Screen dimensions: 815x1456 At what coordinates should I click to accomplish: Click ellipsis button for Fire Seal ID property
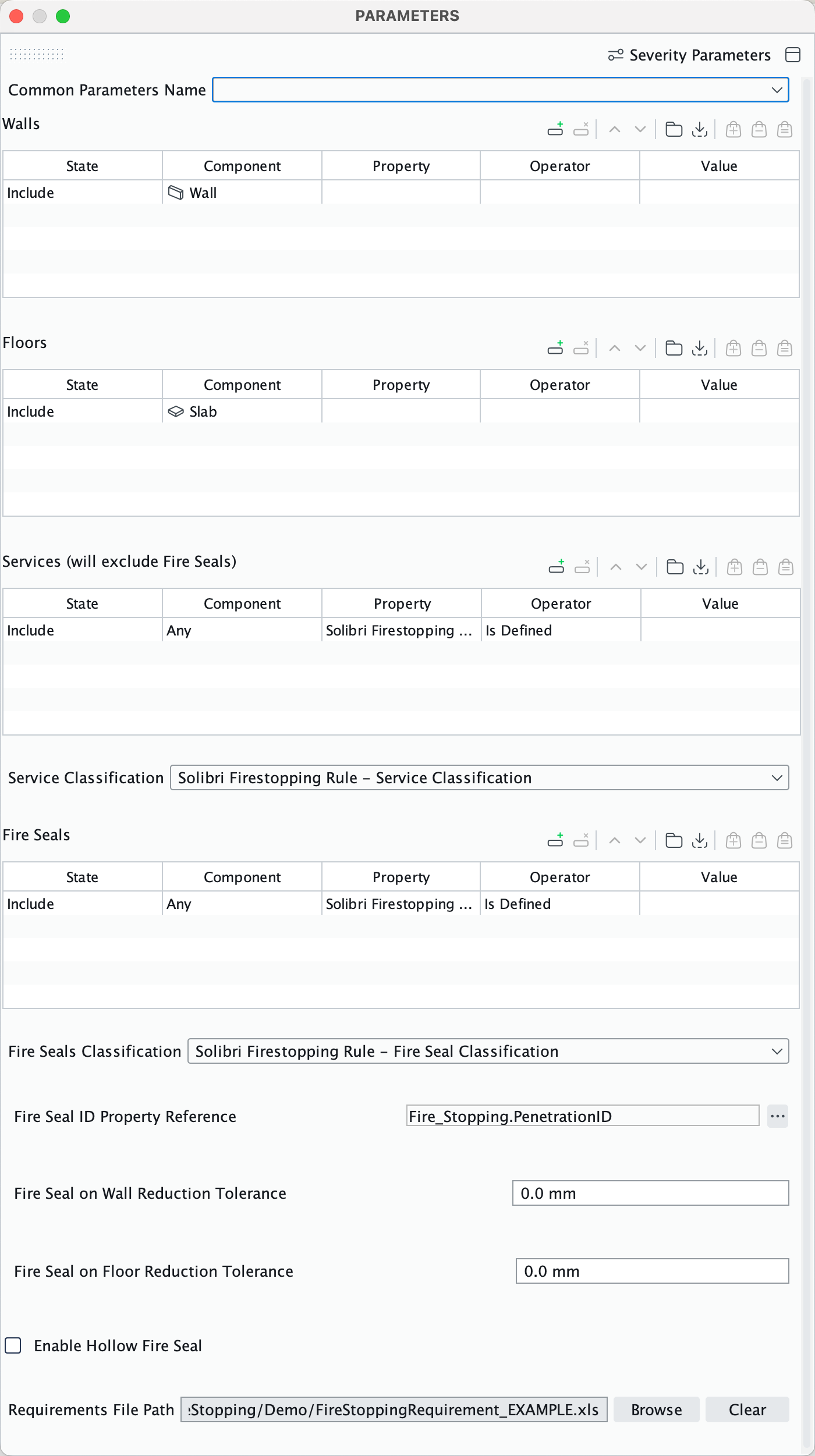[777, 1116]
